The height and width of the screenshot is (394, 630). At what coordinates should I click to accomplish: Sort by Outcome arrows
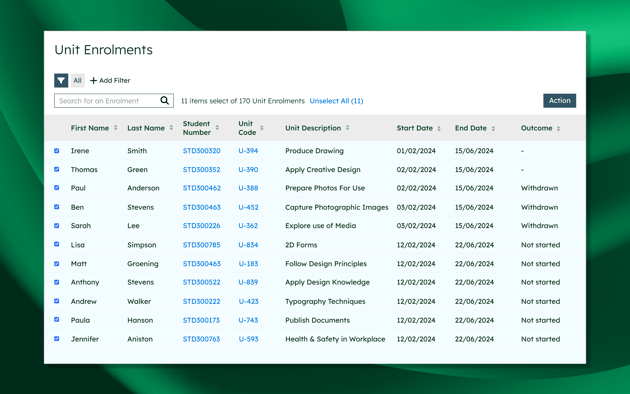click(x=558, y=128)
